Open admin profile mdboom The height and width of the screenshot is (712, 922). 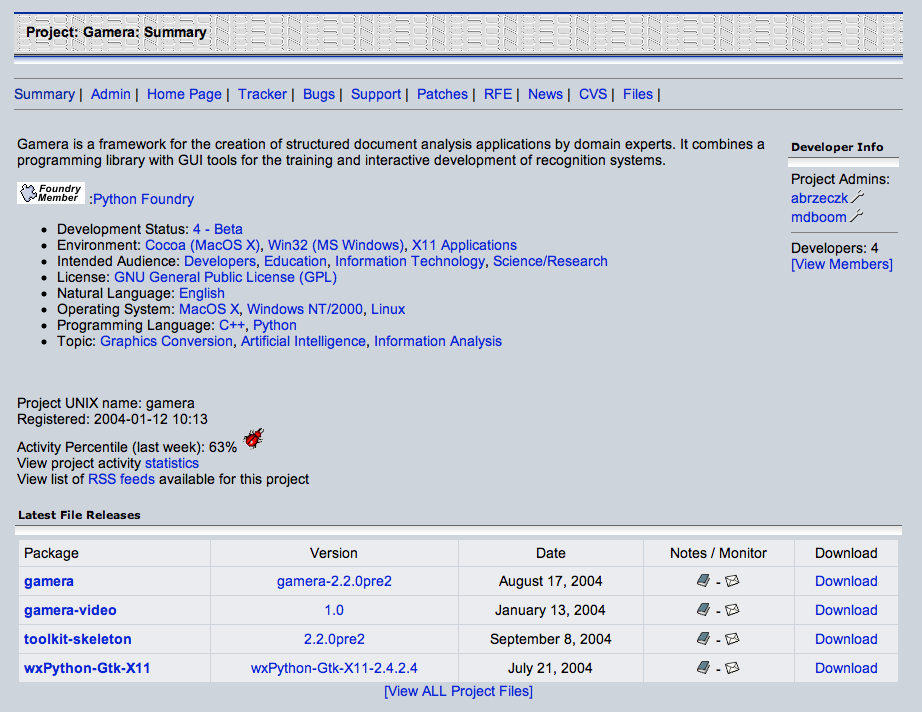pyautogui.click(x=819, y=217)
